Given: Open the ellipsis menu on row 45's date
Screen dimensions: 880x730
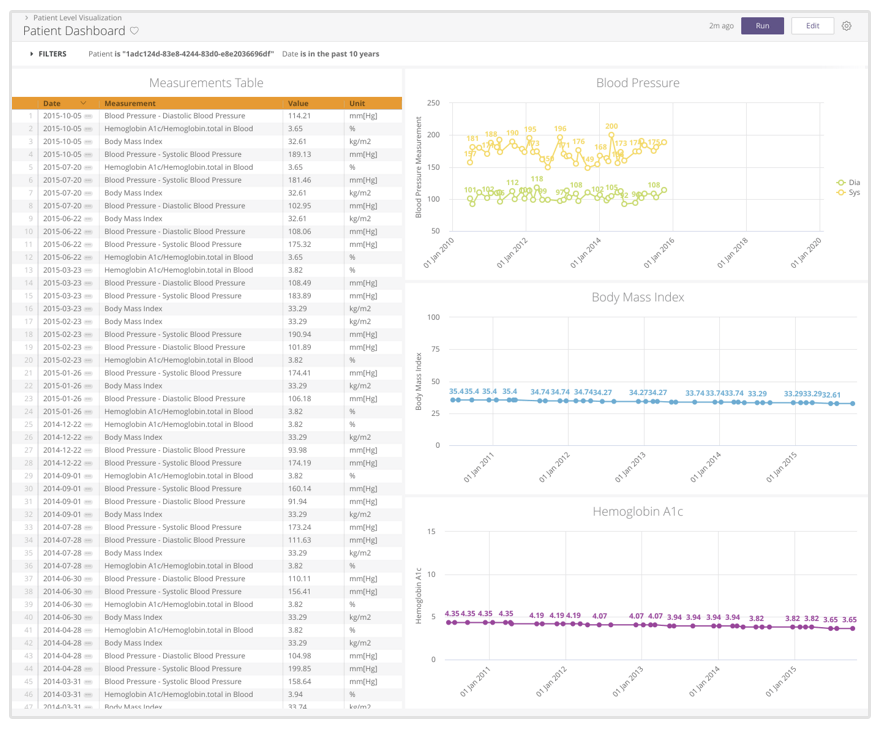Looking at the screenshot, I should point(88,682).
